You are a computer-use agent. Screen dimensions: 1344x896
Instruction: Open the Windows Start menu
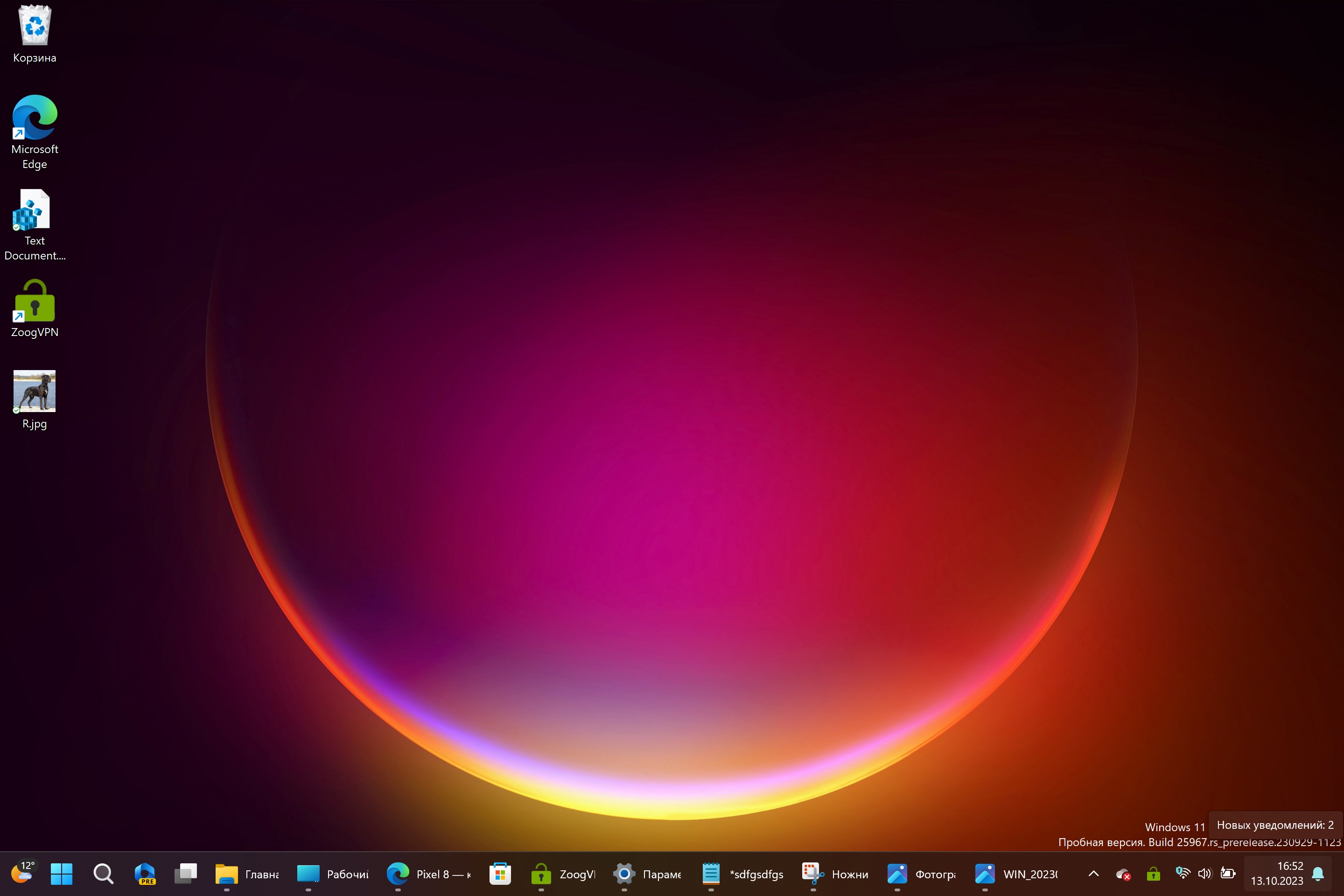(62, 874)
